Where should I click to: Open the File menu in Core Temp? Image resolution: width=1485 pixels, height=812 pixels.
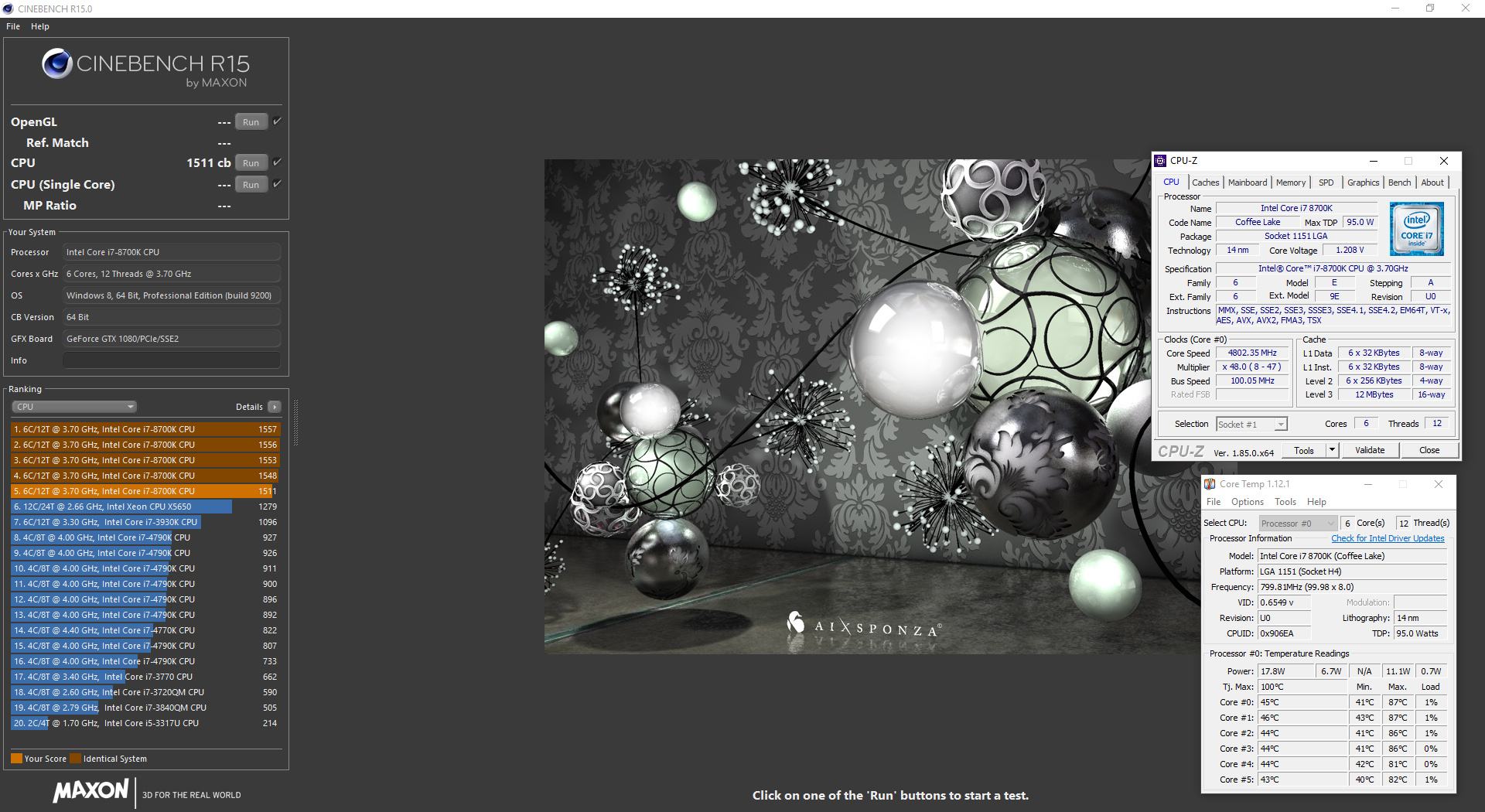coord(1214,502)
